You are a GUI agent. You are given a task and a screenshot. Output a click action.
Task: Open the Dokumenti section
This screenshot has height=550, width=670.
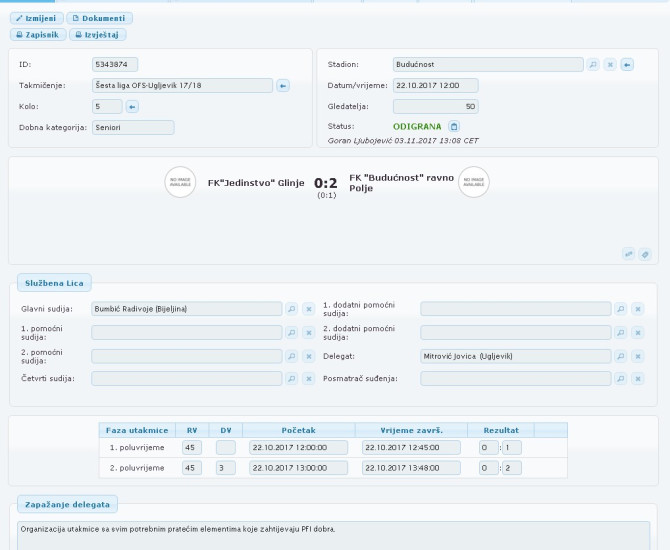point(99,18)
